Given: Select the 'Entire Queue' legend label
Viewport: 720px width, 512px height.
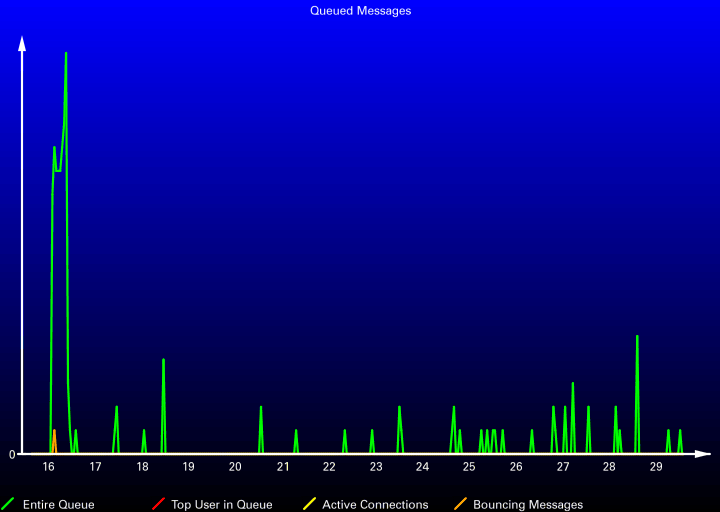Looking at the screenshot, I should tap(58, 505).
